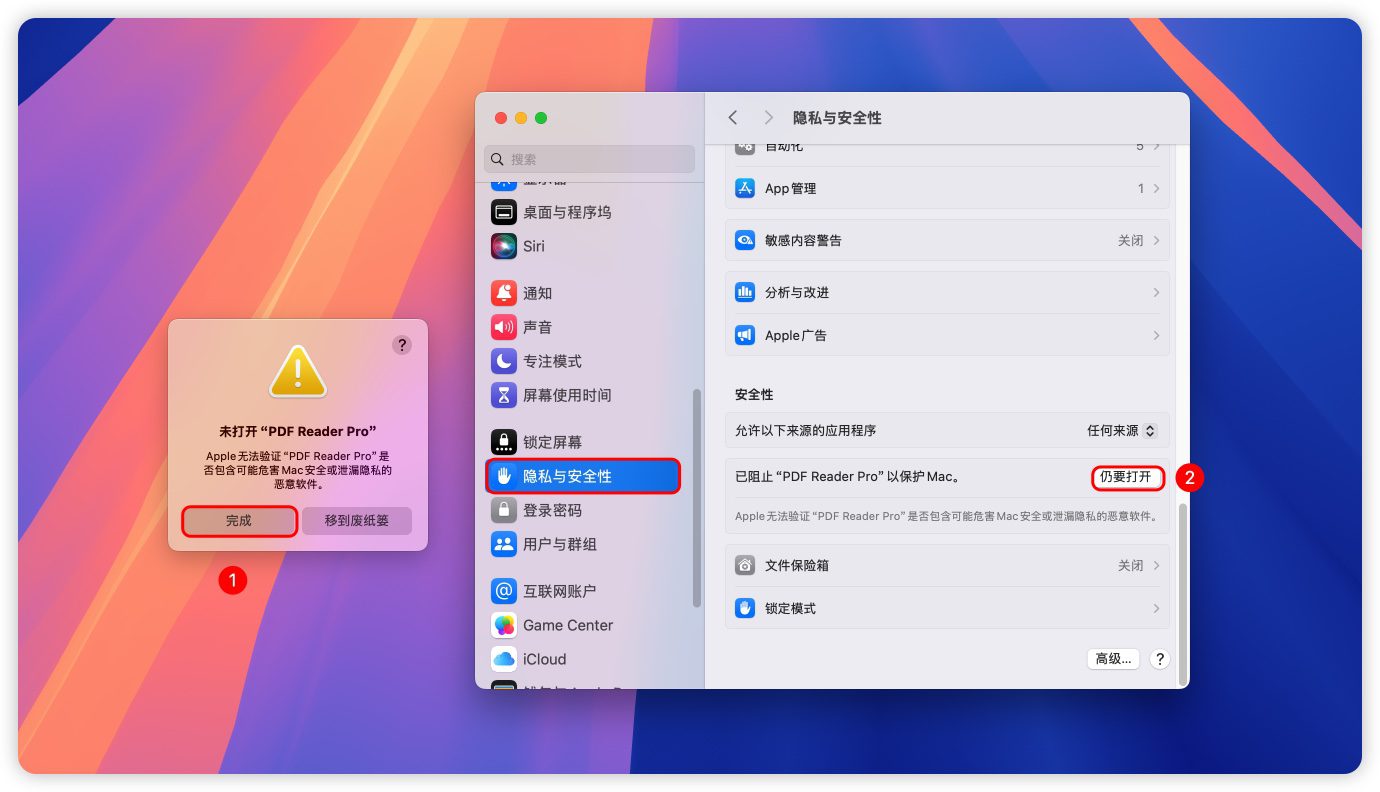Open Game Center icon in sidebar
1380x792 pixels.
504,625
